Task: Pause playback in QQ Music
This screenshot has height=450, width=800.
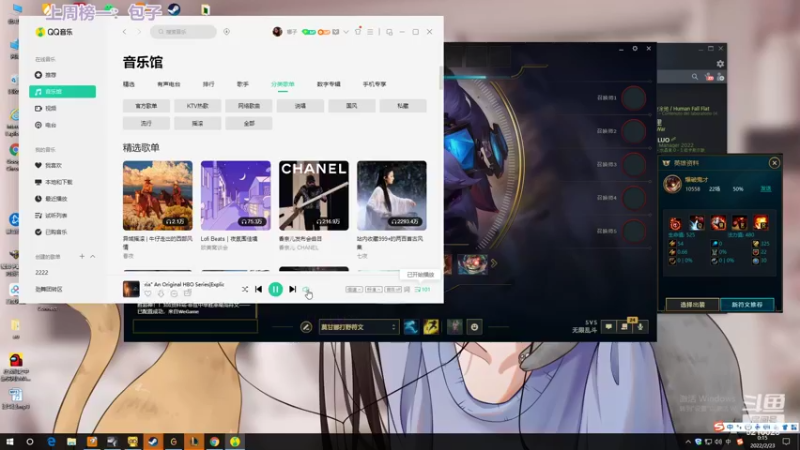Action: (275, 289)
